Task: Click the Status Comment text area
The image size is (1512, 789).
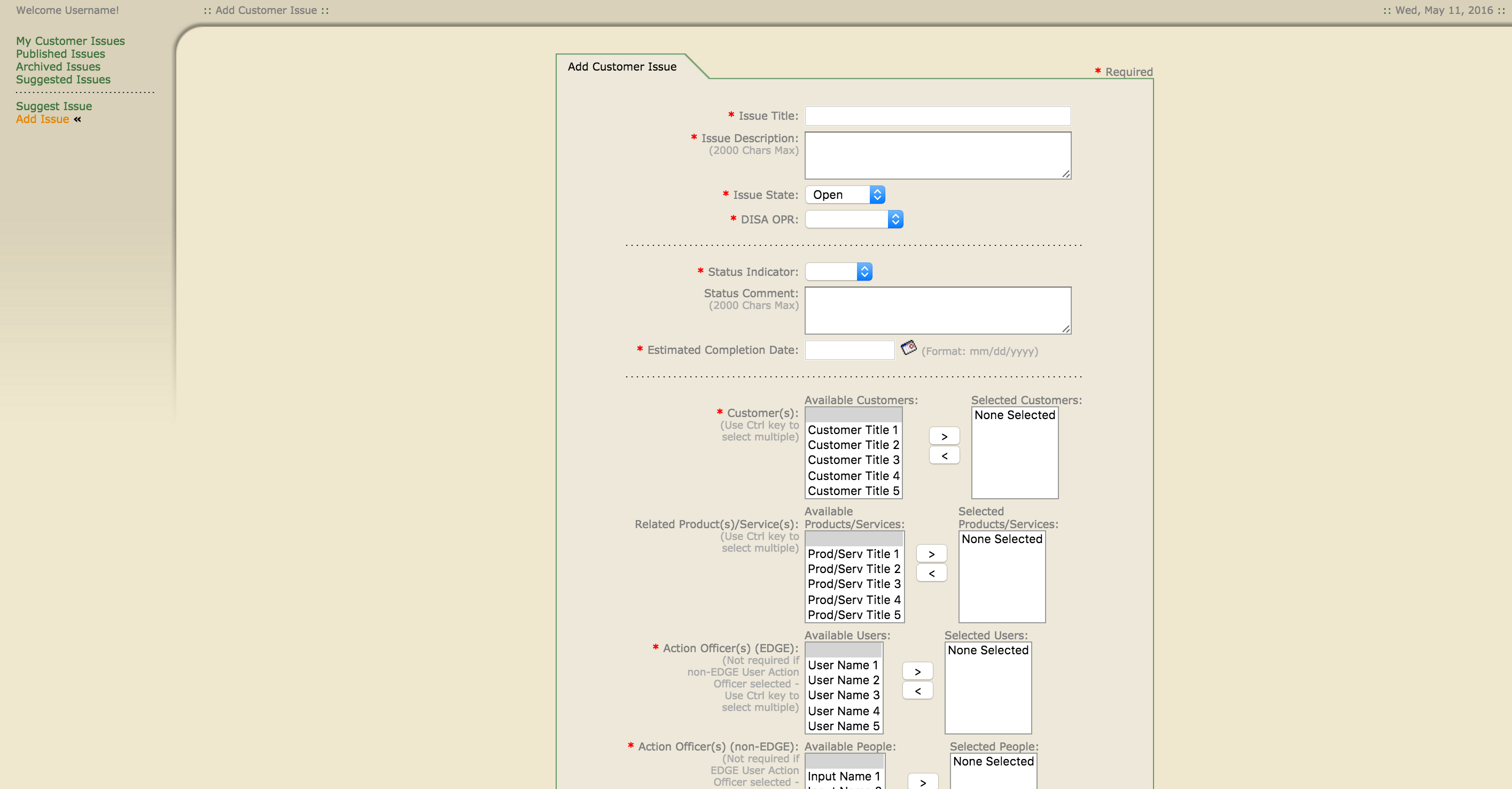Action: [x=937, y=310]
